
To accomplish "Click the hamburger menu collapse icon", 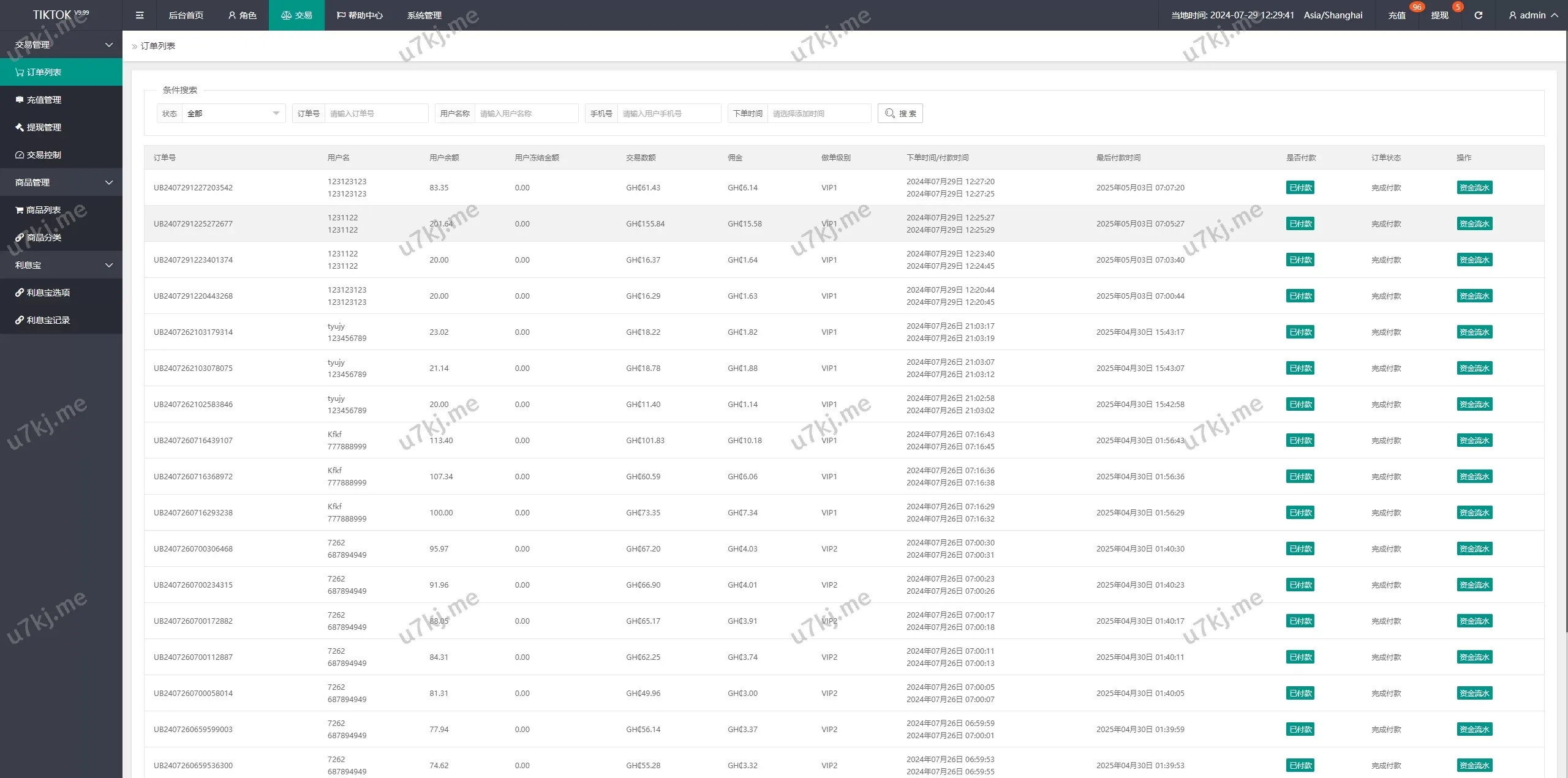I will click(x=140, y=15).
